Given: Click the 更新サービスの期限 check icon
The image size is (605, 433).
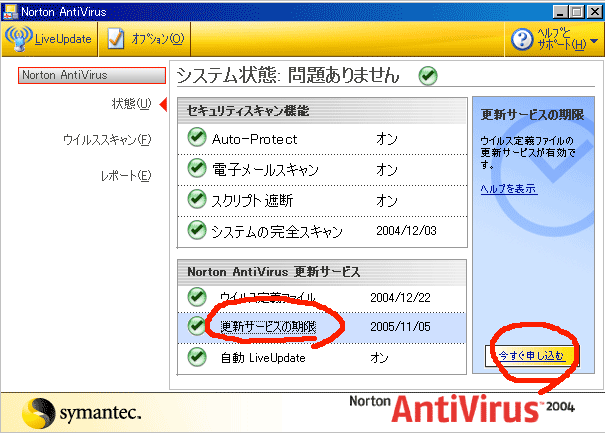Looking at the screenshot, I should coord(197,326).
